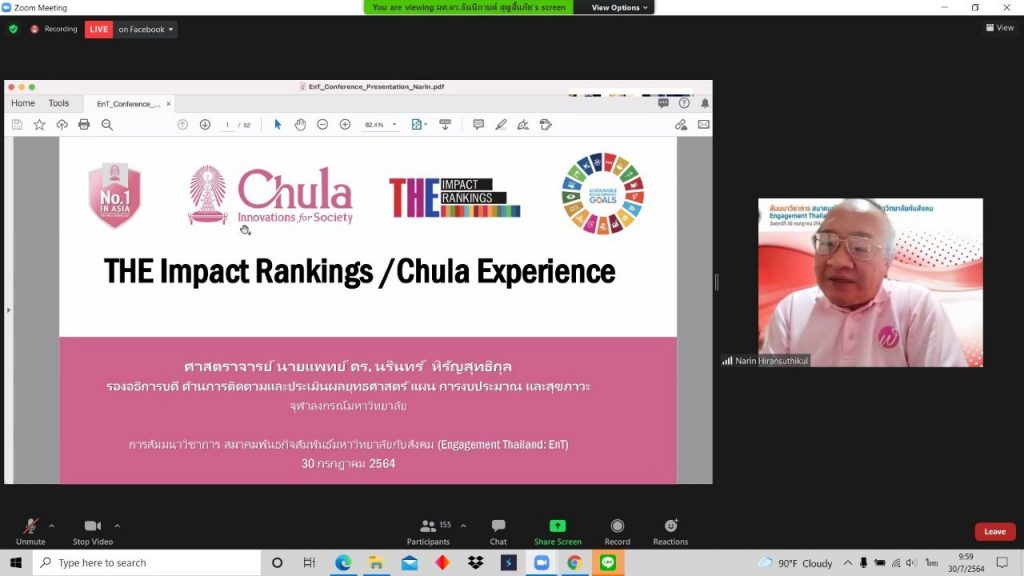Expand the left navigation pane arrow

pyautogui.click(x=8, y=310)
